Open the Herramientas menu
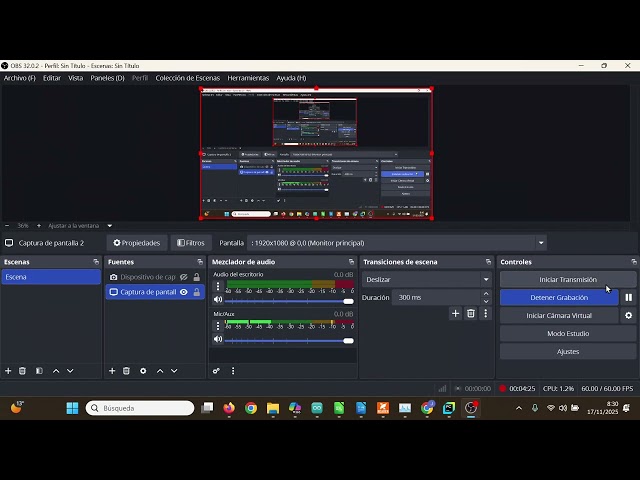This screenshot has width=640, height=480. 248,78
